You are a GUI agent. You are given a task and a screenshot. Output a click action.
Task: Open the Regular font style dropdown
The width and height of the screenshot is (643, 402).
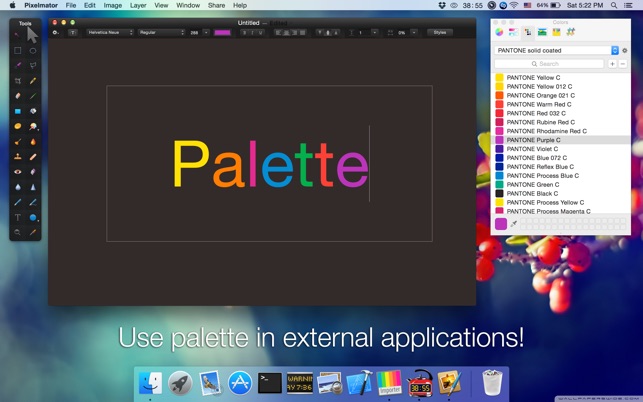tap(162, 32)
